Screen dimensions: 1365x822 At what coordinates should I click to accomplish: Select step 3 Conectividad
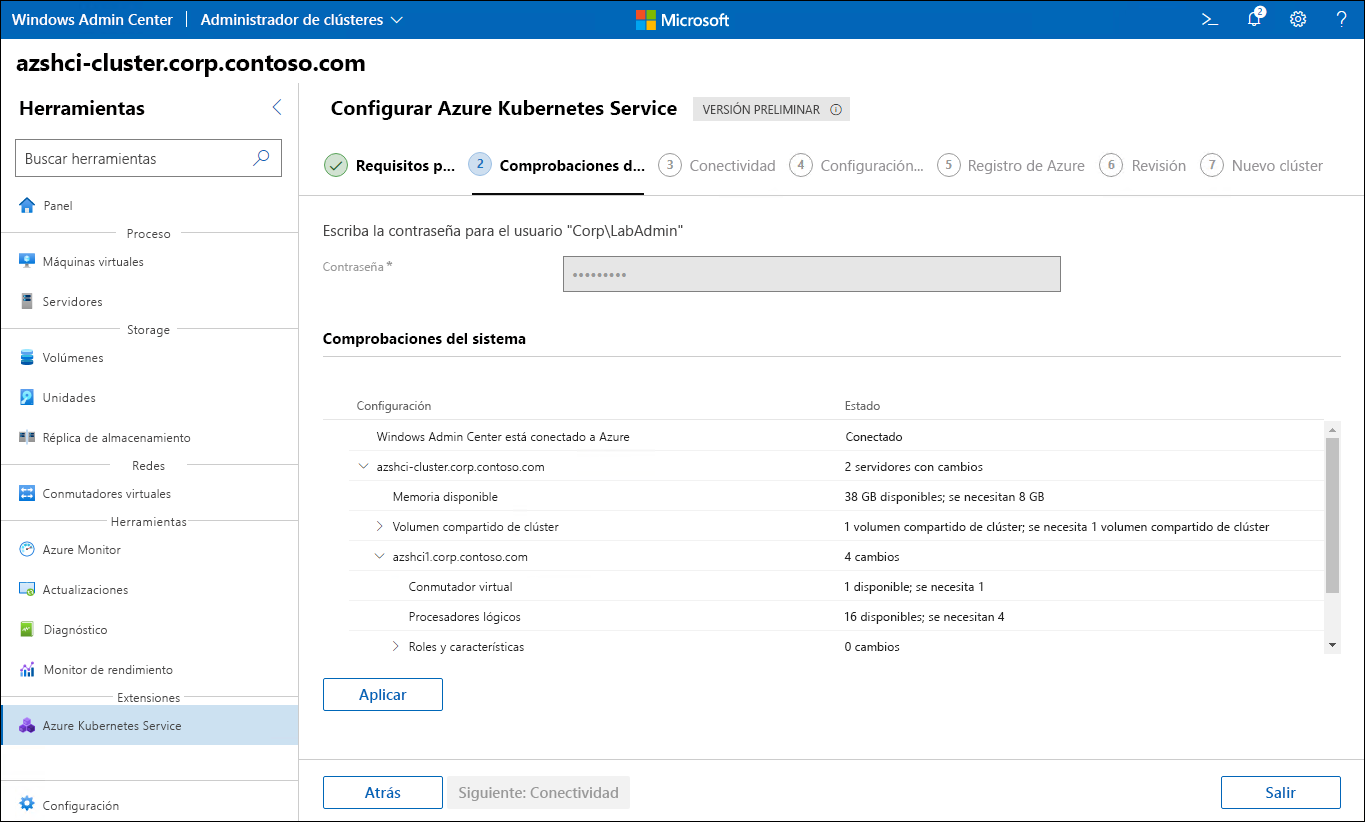(718, 166)
